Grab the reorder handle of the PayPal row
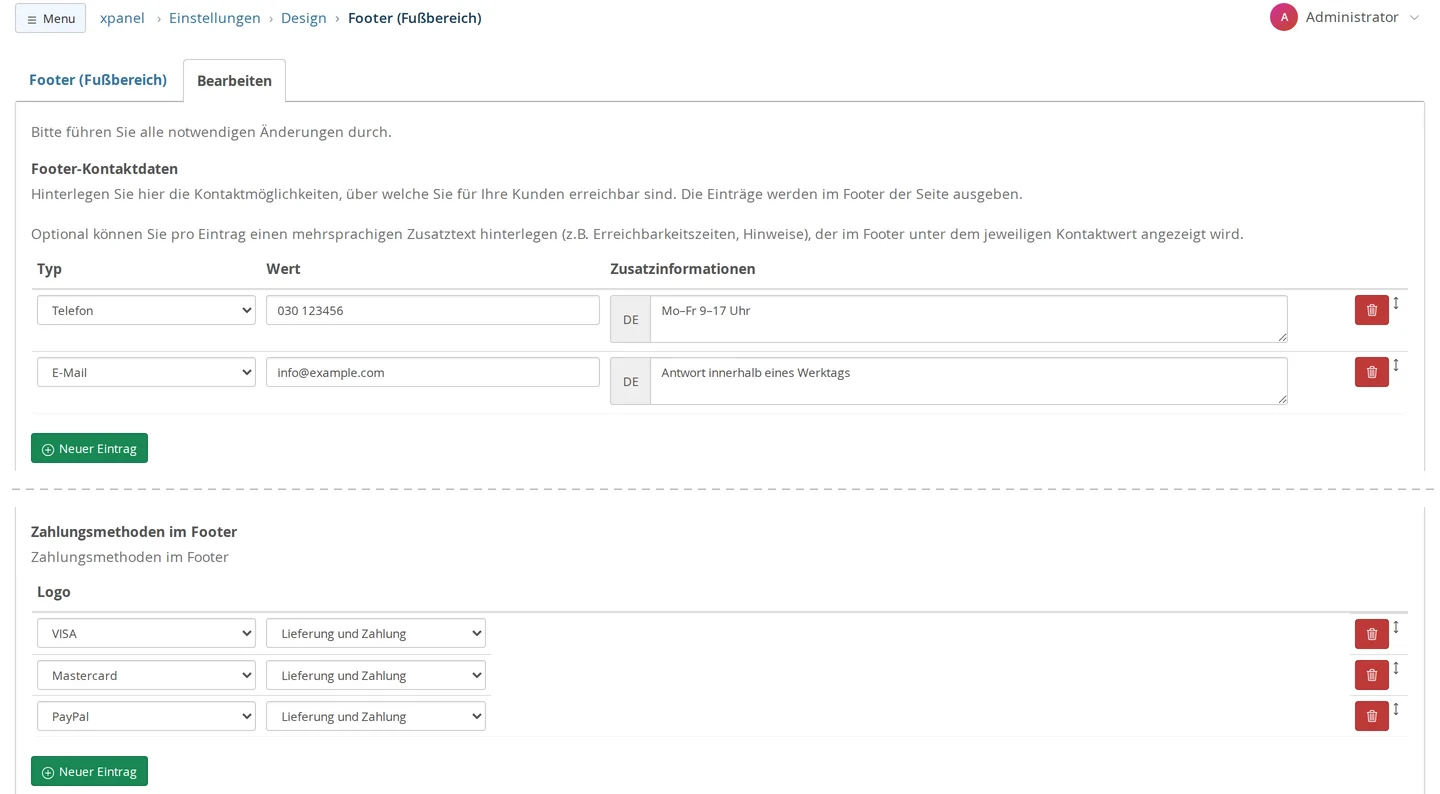The image size is (1440, 794). coord(1396,709)
